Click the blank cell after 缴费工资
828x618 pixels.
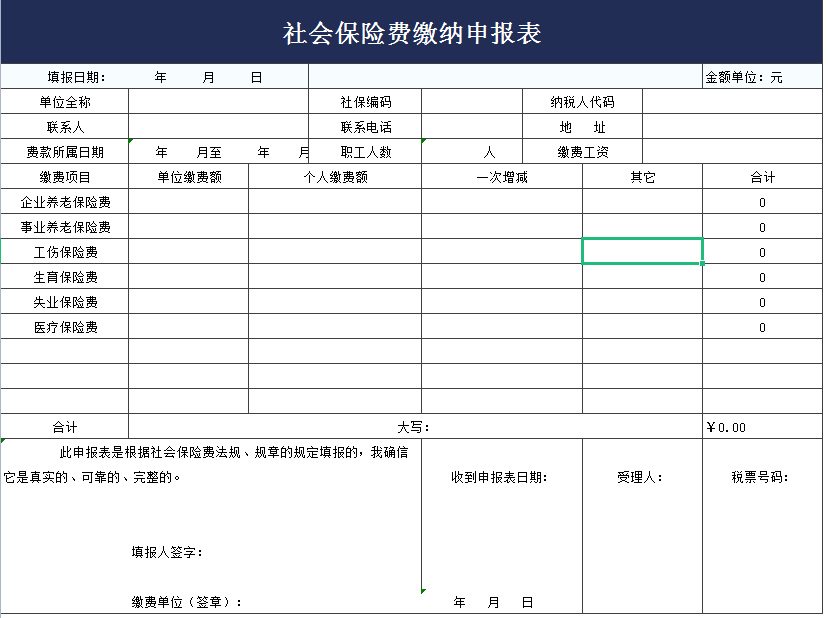click(731, 152)
